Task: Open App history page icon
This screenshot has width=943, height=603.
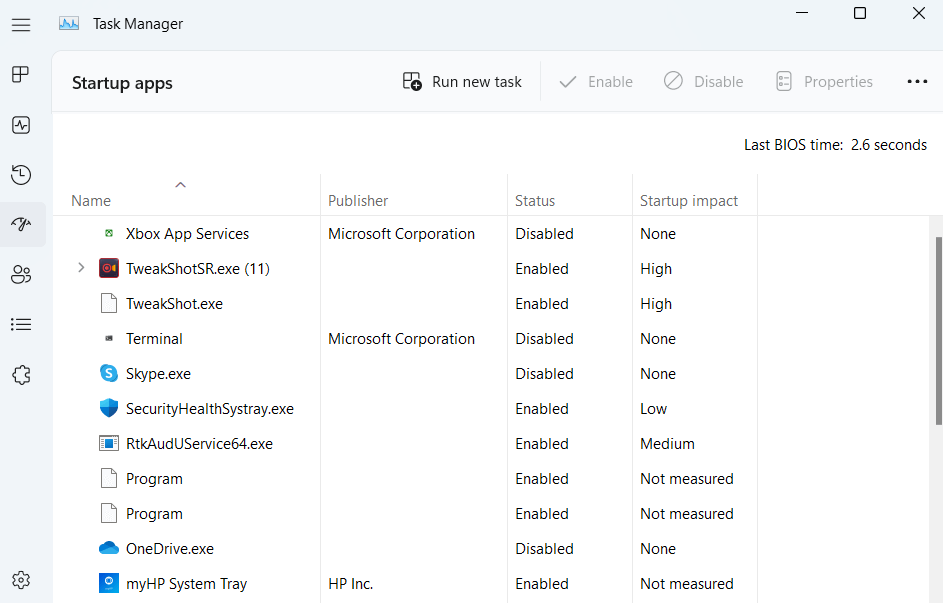Action: (21, 175)
